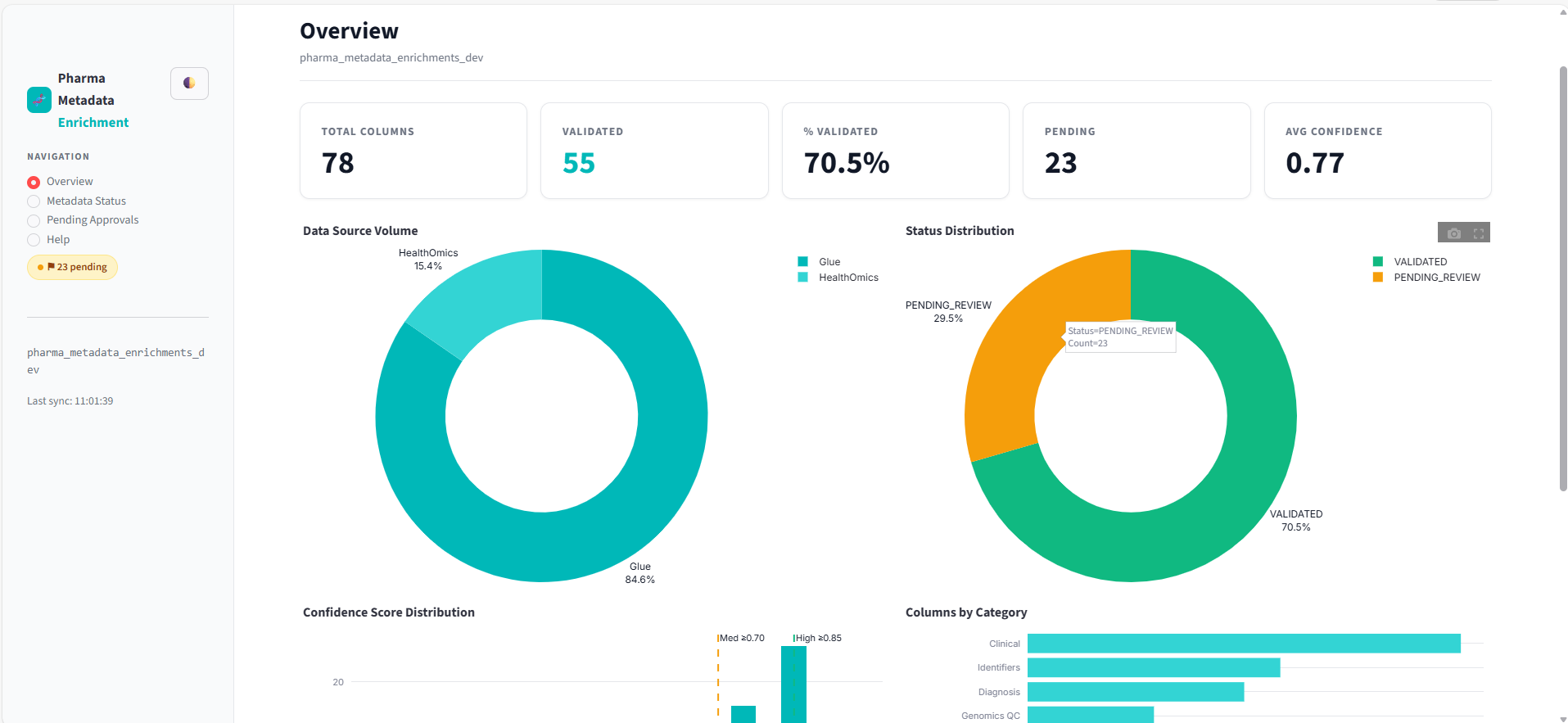This screenshot has height=723, width=1568.
Task: Click the Glue 84.6% slice label
Action: click(x=640, y=573)
